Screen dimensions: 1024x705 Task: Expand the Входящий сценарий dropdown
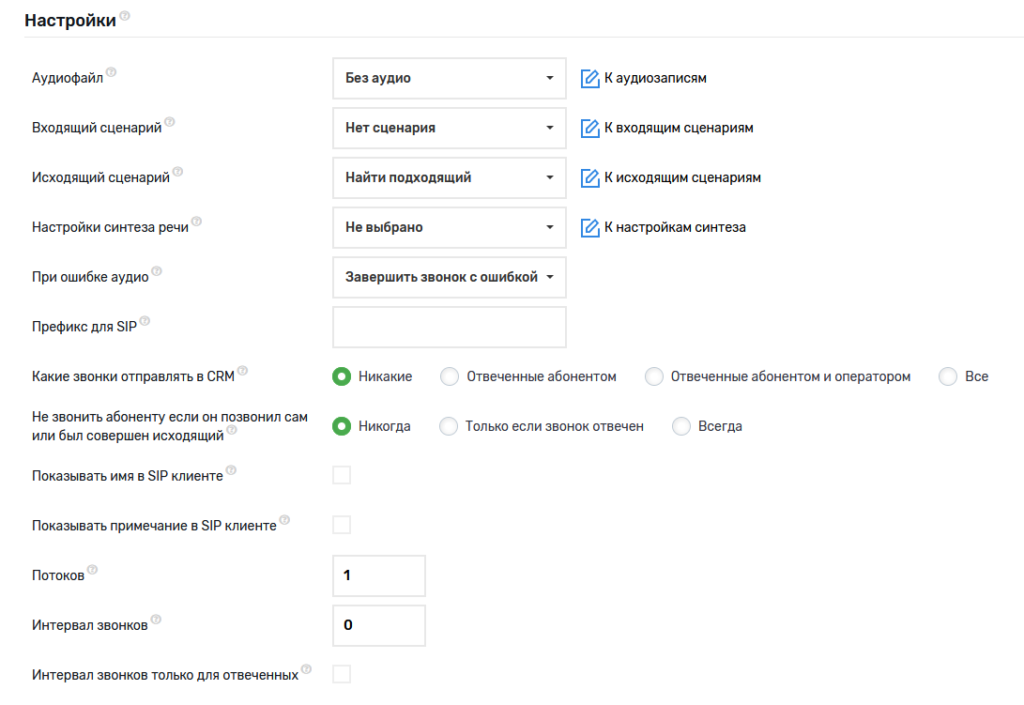[449, 128]
